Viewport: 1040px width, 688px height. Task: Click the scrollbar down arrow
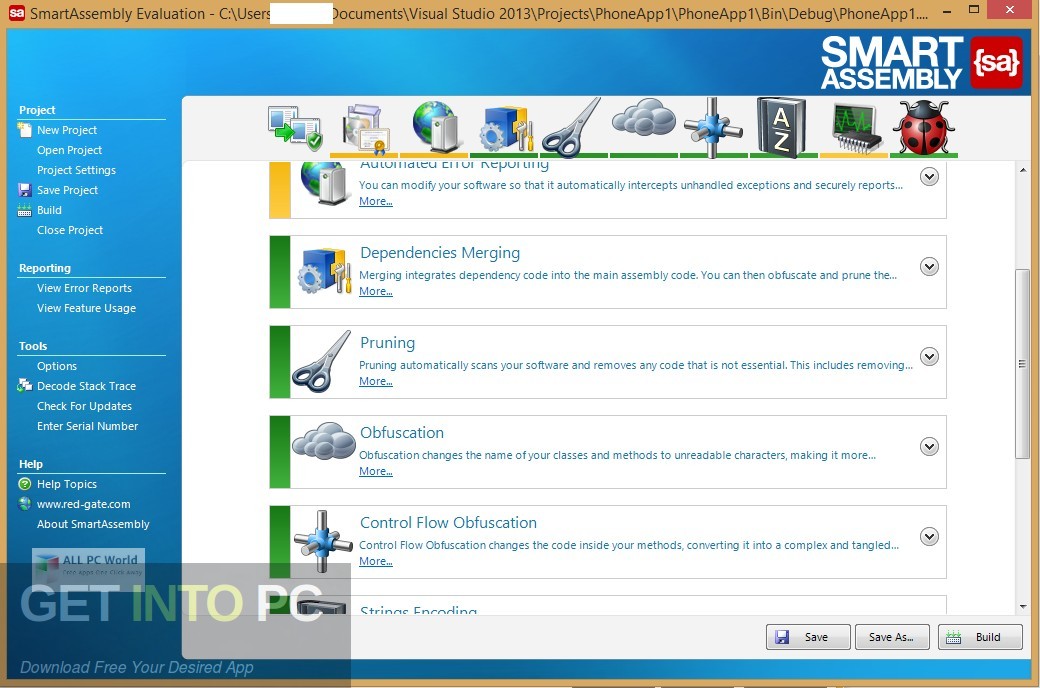[1022, 606]
